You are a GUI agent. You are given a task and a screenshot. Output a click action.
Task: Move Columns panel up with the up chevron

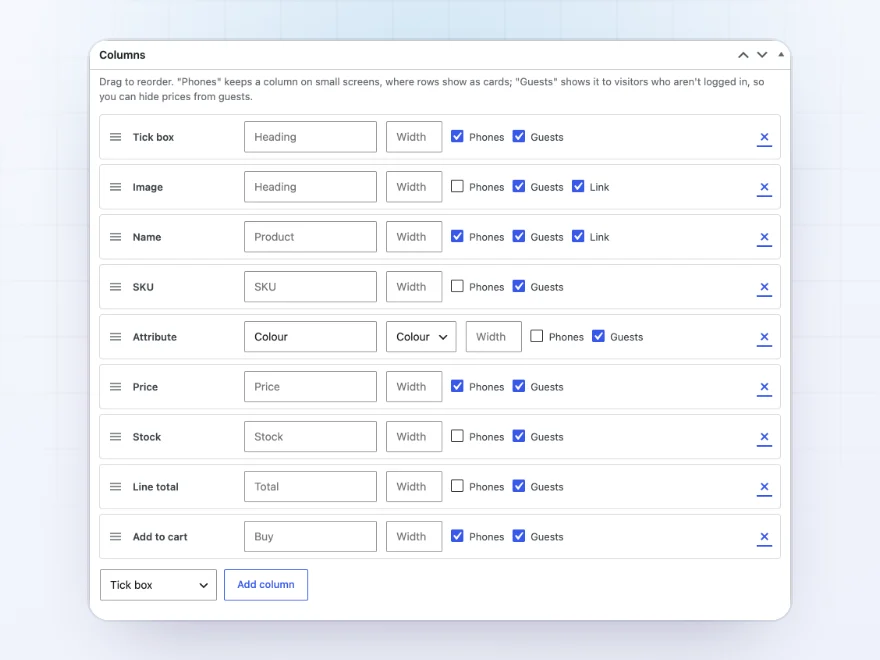click(x=743, y=55)
